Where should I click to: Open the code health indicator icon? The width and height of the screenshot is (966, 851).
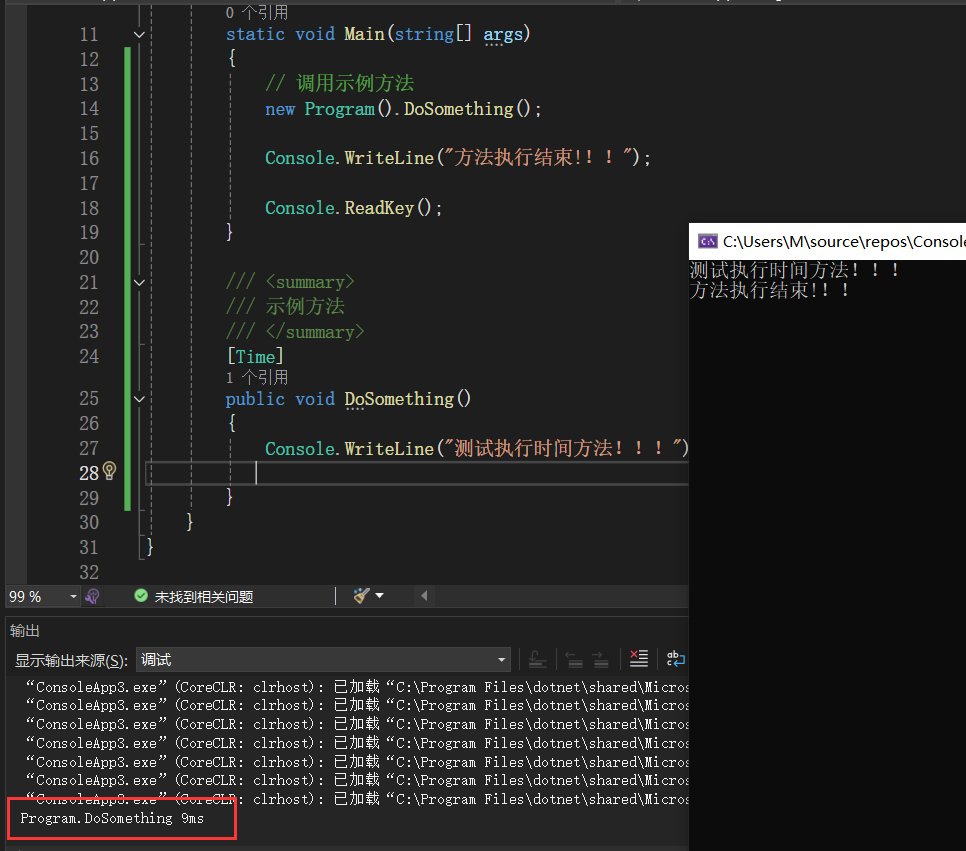coord(92,596)
